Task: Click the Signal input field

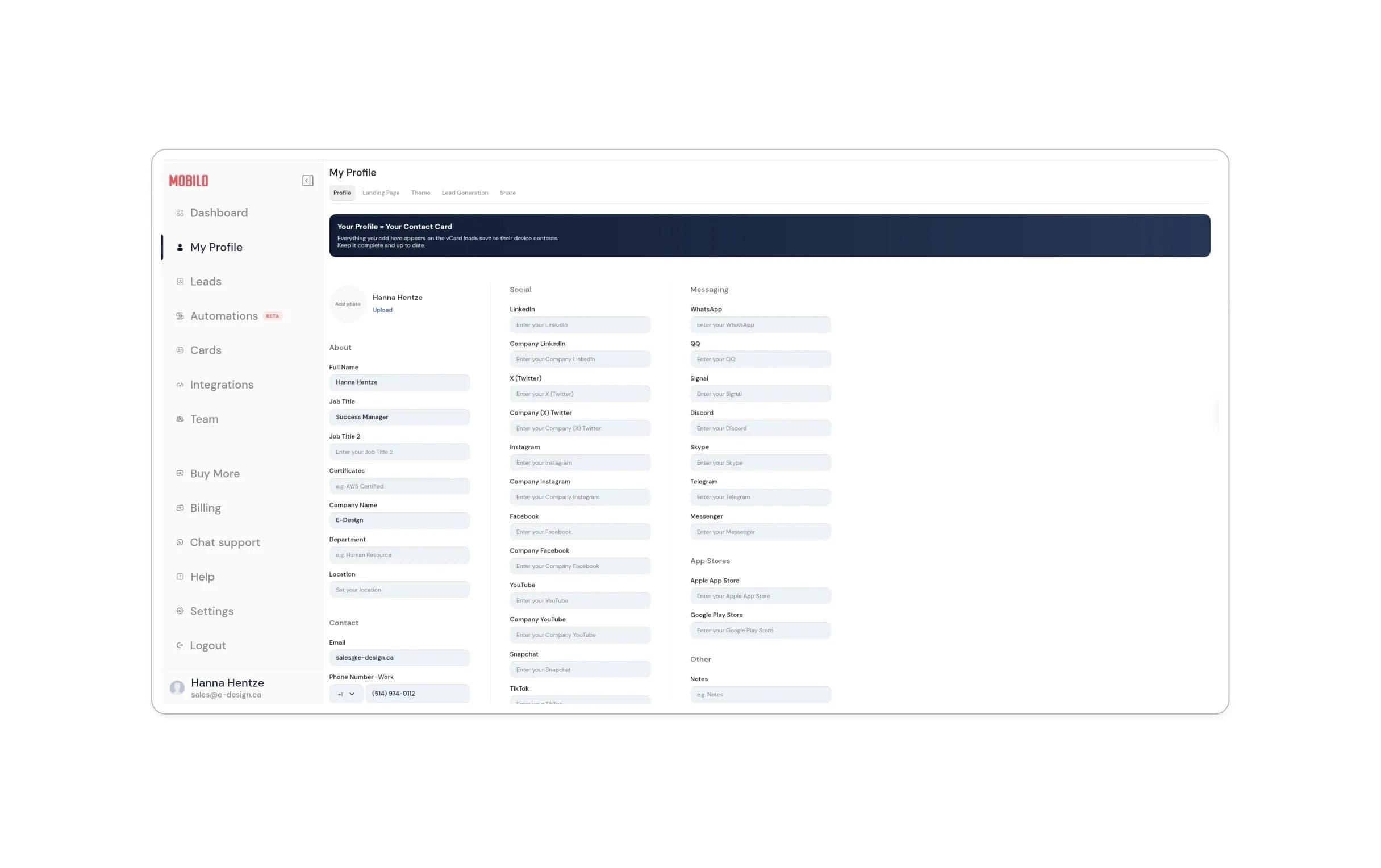Action: click(761, 394)
